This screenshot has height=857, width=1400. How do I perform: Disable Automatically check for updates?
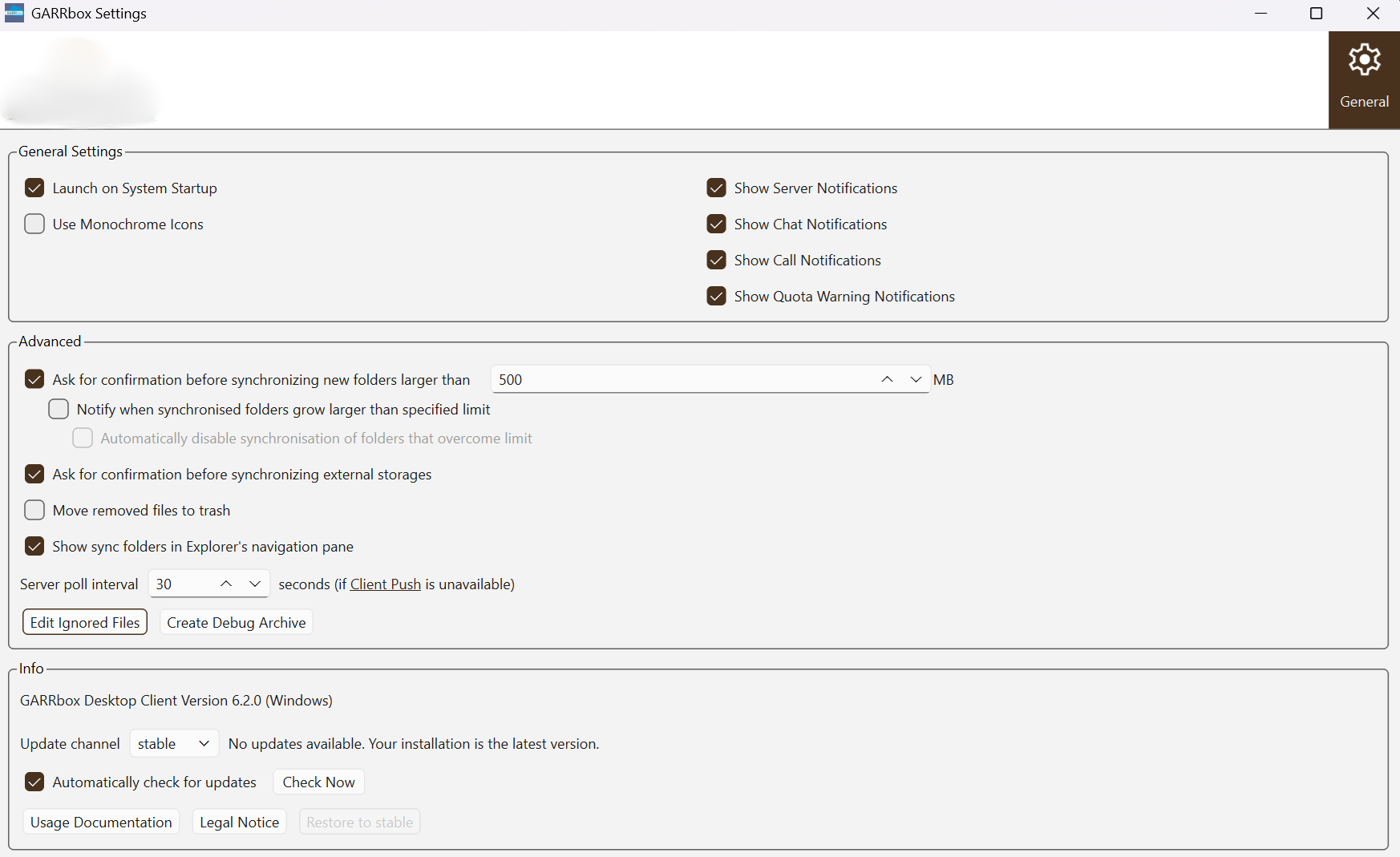click(34, 782)
